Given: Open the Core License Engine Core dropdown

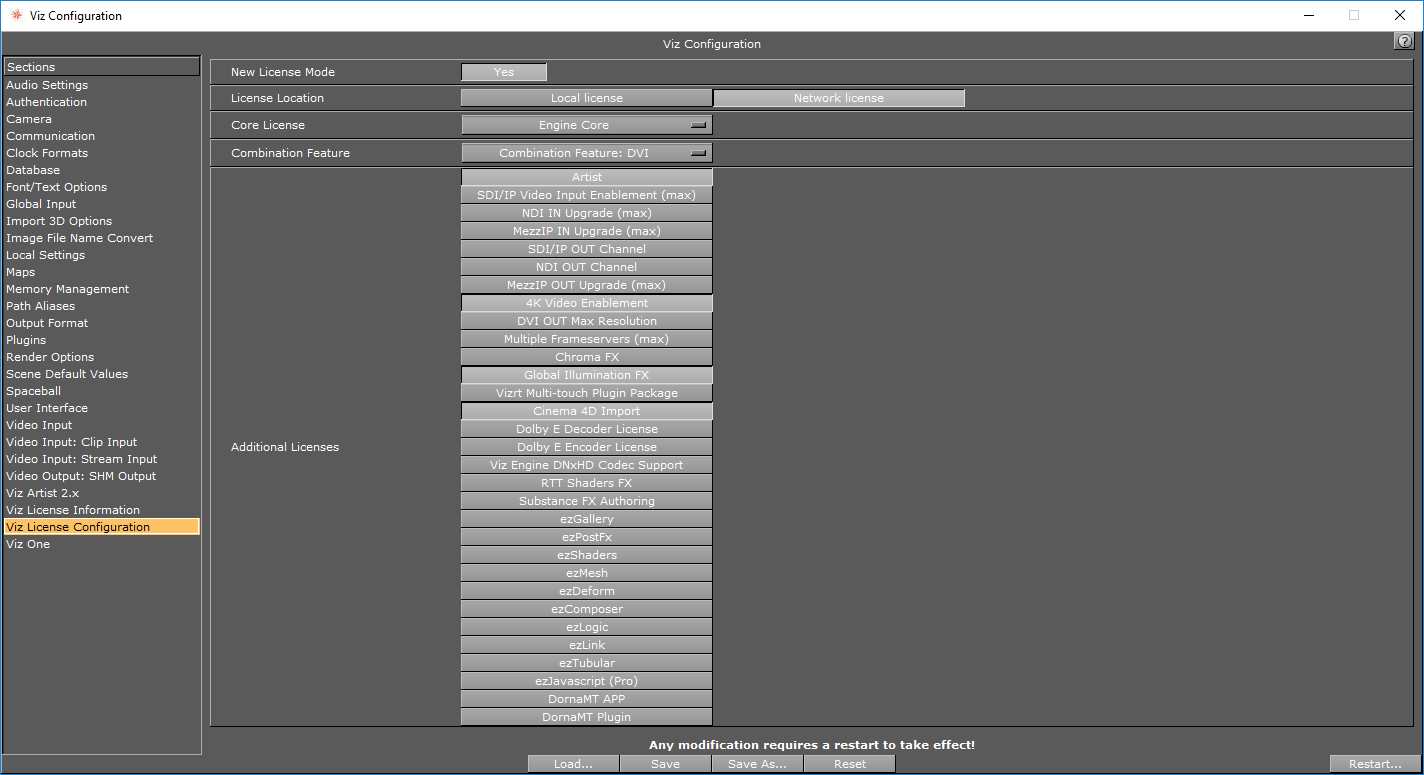Looking at the screenshot, I should coord(587,125).
